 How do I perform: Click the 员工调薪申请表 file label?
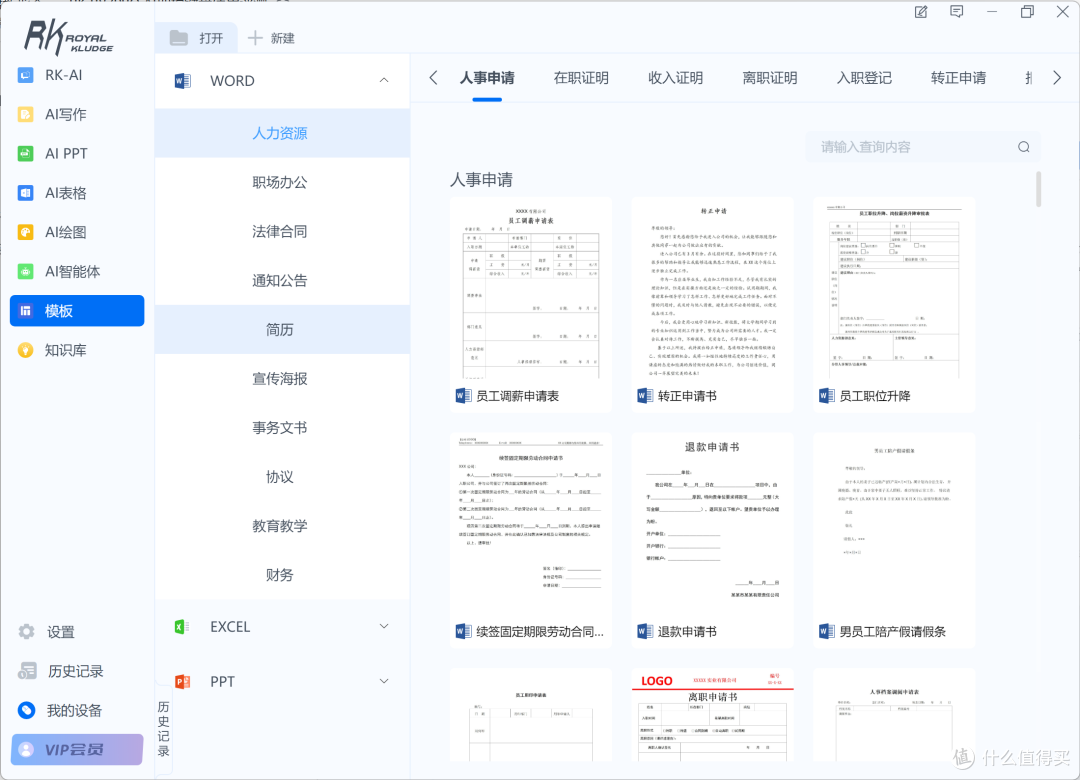click(x=517, y=396)
